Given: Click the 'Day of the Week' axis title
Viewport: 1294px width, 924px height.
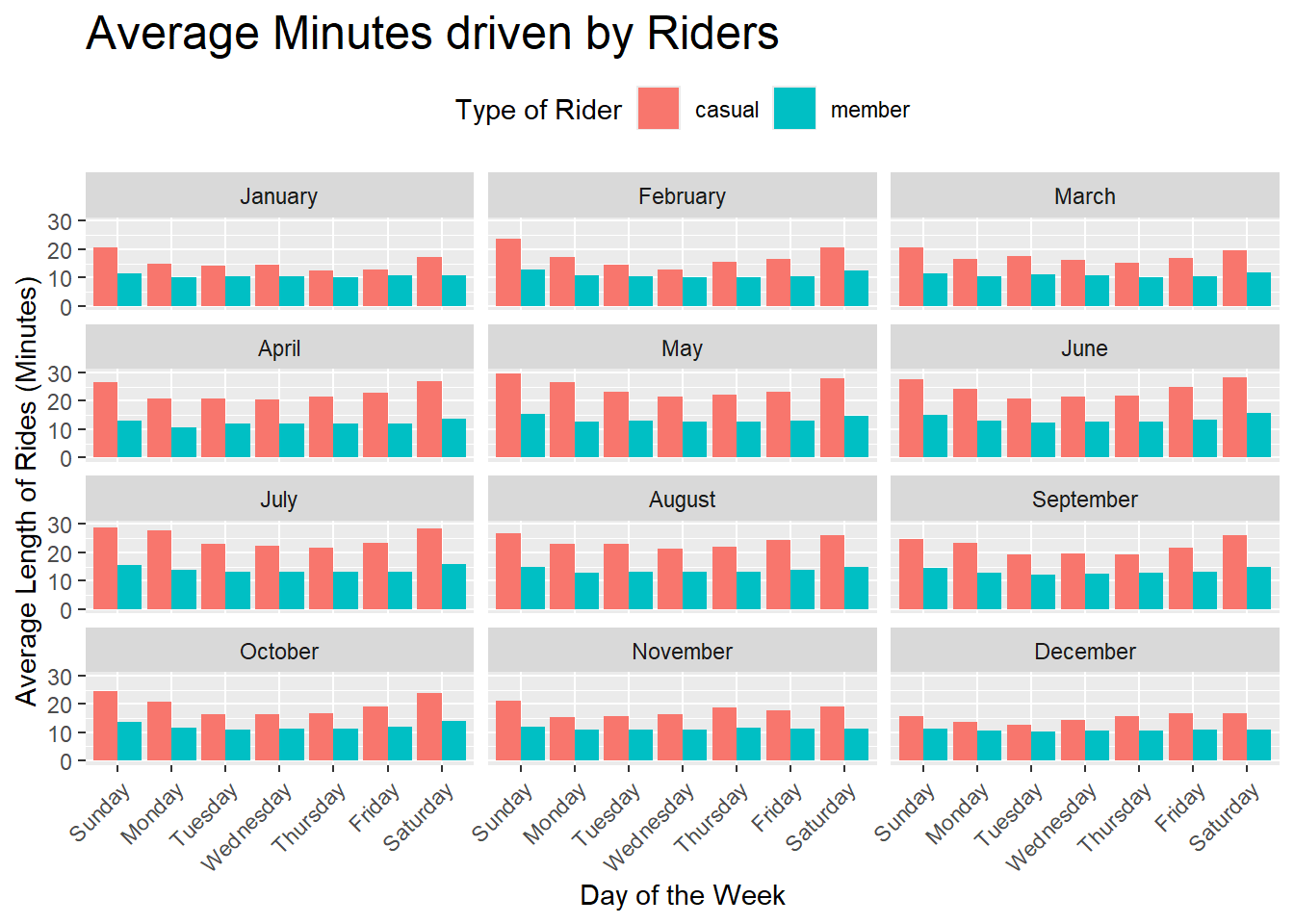Looking at the screenshot, I should [682, 895].
